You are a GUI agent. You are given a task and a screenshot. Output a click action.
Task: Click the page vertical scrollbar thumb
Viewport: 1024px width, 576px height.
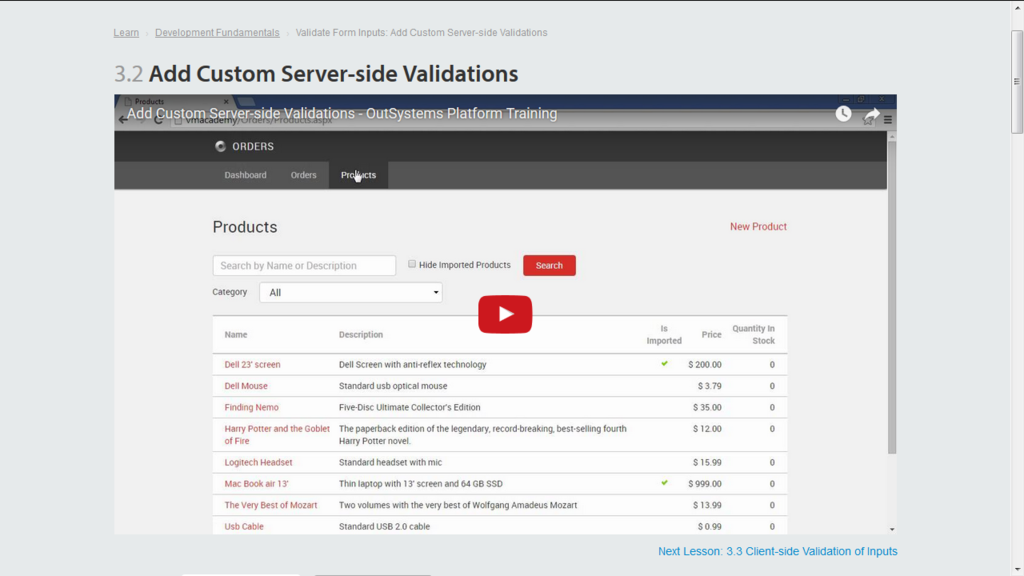pyautogui.click(x=1017, y=82)
